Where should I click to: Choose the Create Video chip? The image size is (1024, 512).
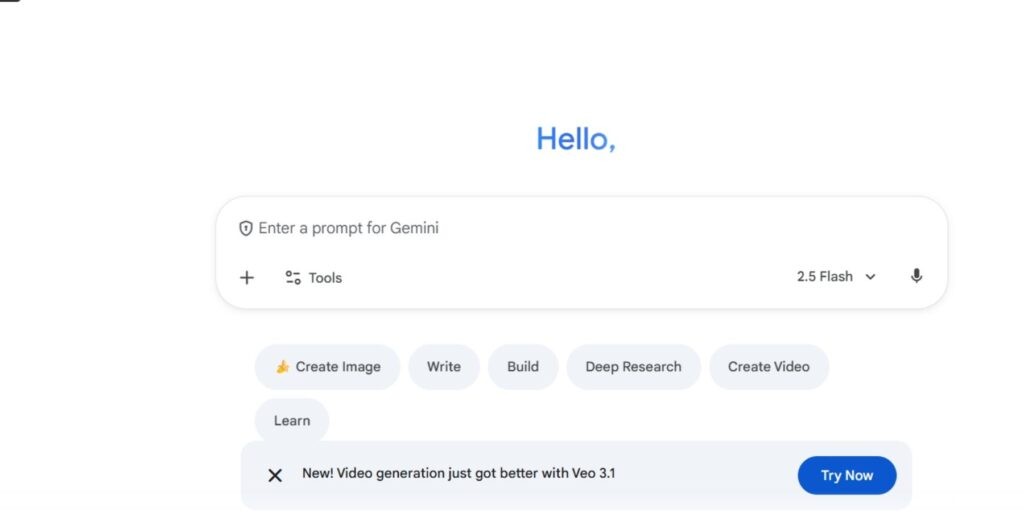point(769,367)
